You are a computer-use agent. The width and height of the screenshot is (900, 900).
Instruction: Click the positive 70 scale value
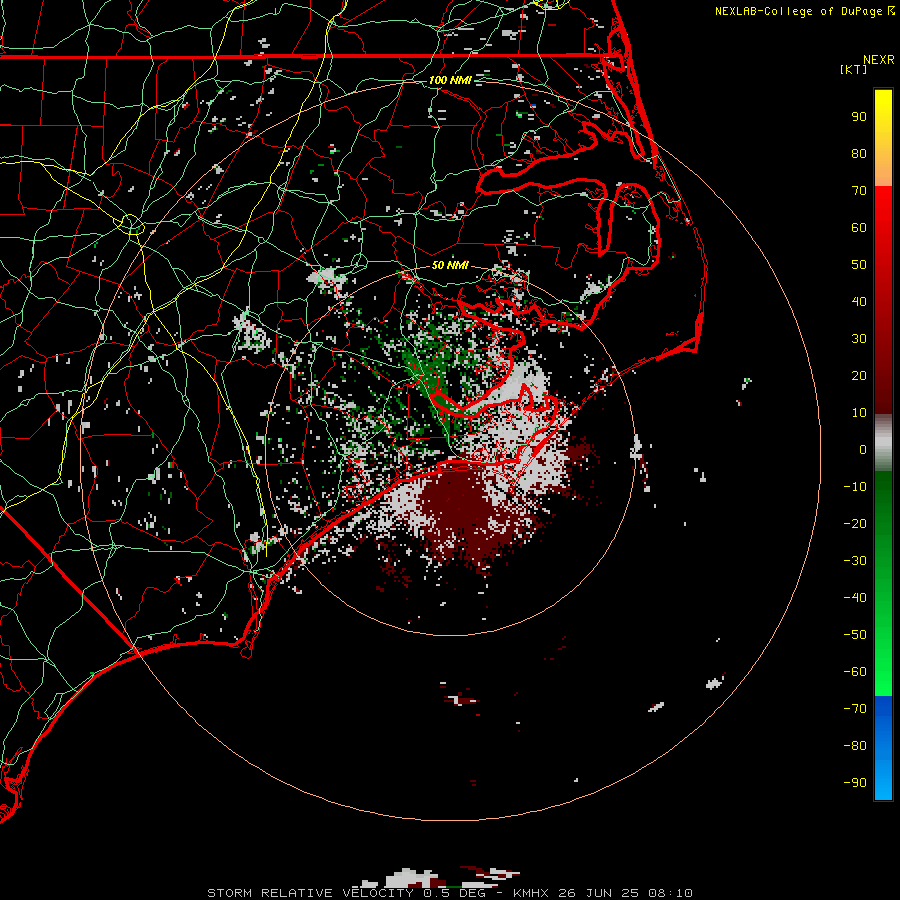point(859,191)
